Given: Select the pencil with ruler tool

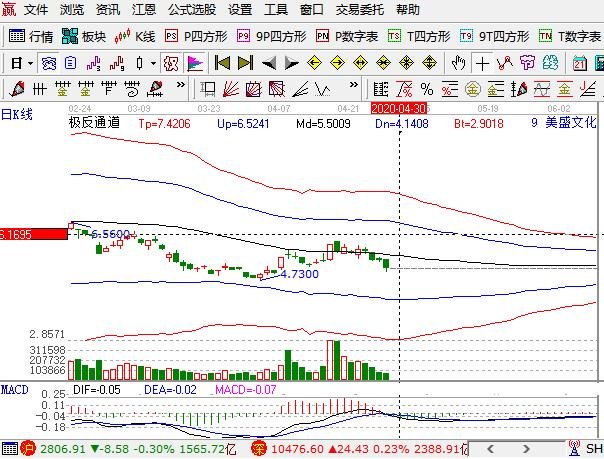Looking at the screenshot, I should coord(156,89).
